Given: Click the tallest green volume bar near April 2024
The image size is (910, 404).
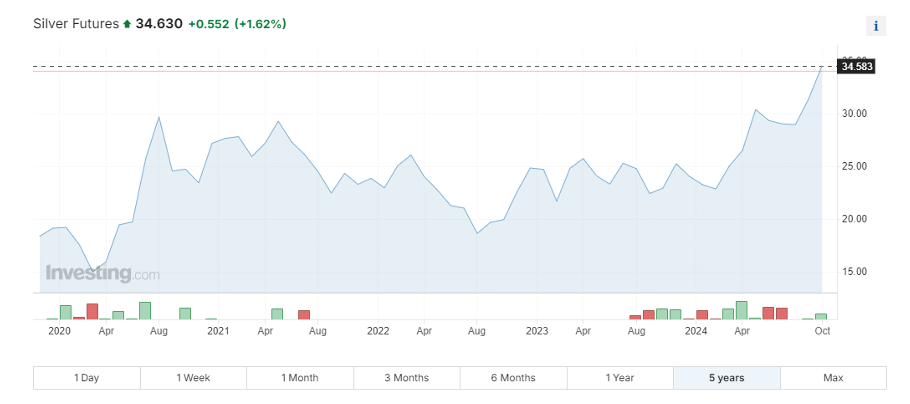Looking at the screenshot, I should click(742, 310).
